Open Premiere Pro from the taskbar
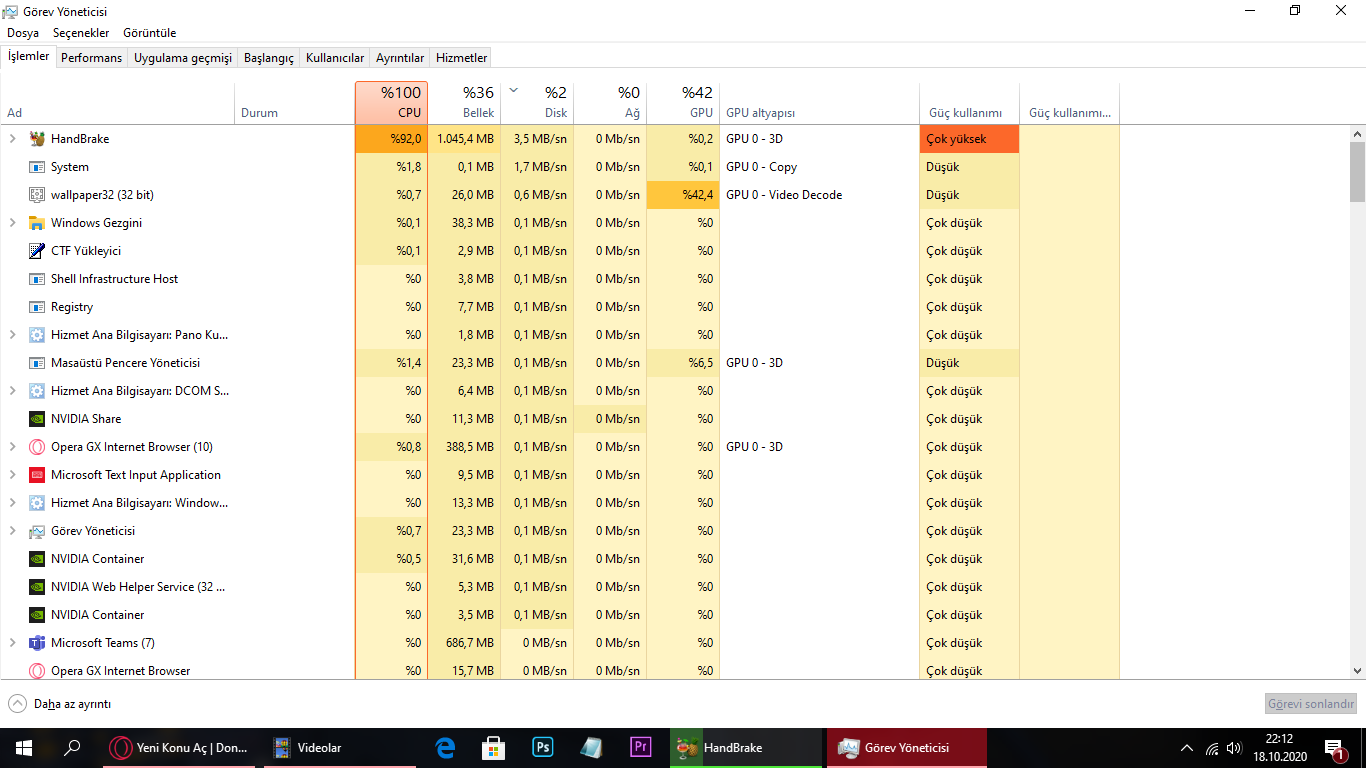Viewport: 1366px width, 768px height. pos(641,747)
